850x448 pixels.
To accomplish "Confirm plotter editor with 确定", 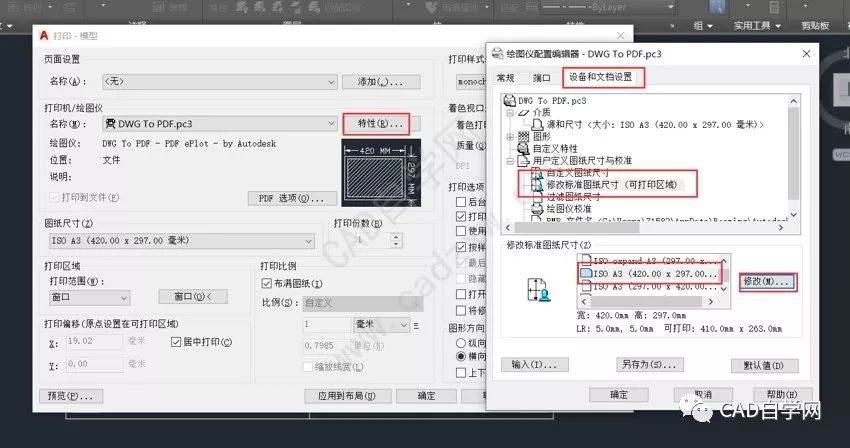I will coord(619,395).
